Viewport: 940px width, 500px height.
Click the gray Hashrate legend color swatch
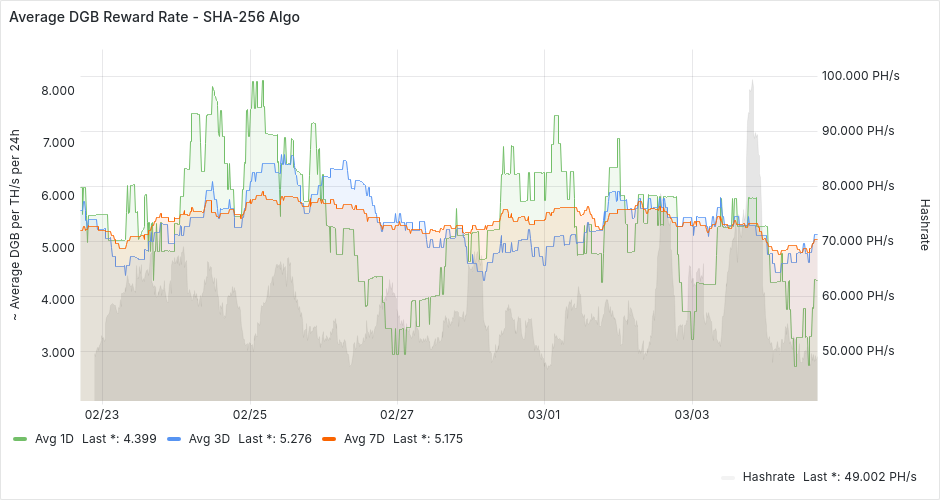[728, 478]
